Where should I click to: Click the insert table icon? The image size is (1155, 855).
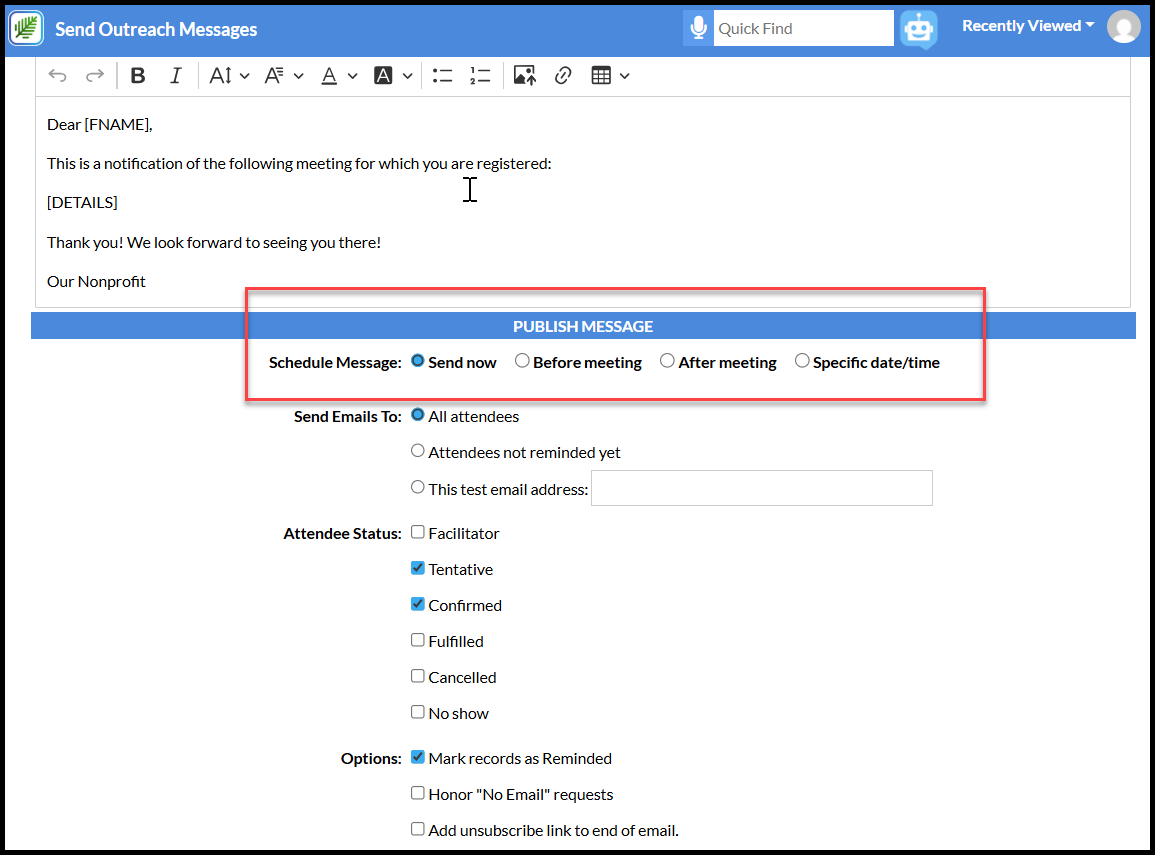[x=601, y=75]
